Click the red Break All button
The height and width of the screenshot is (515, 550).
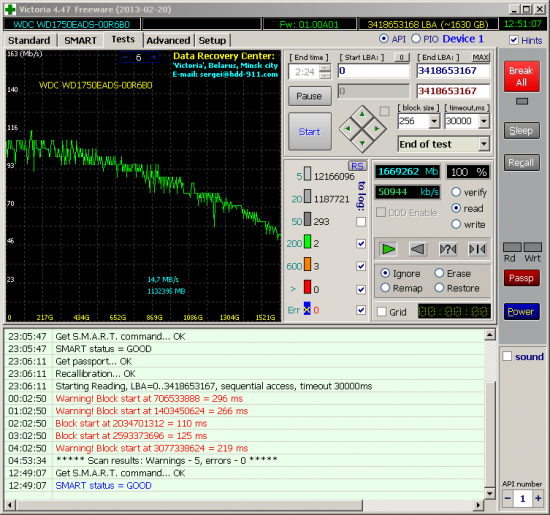pos(522,76)
